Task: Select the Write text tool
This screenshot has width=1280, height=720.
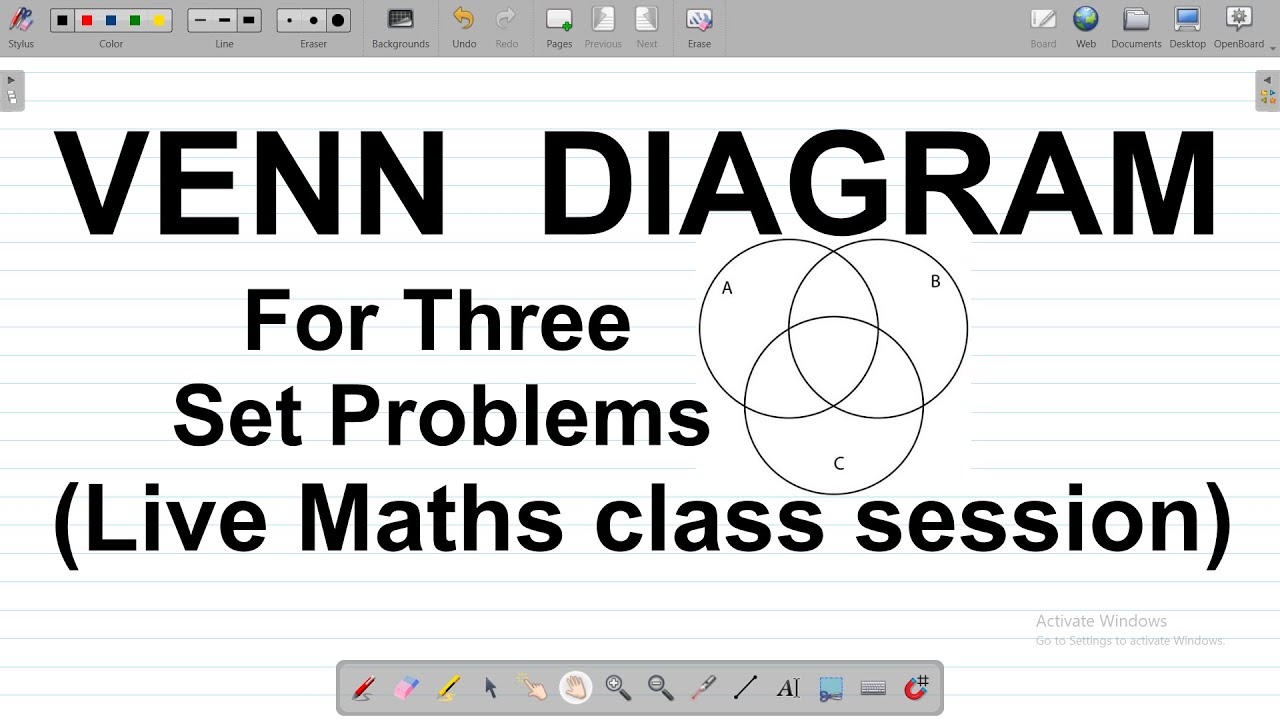Action: 788,688
